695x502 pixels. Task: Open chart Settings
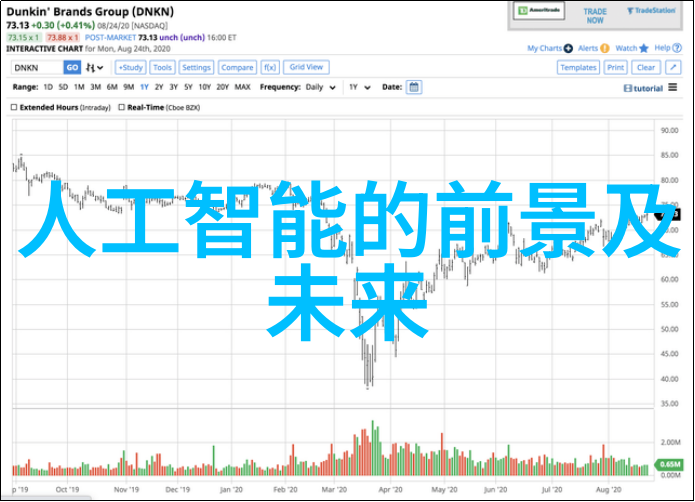[196, 67]
